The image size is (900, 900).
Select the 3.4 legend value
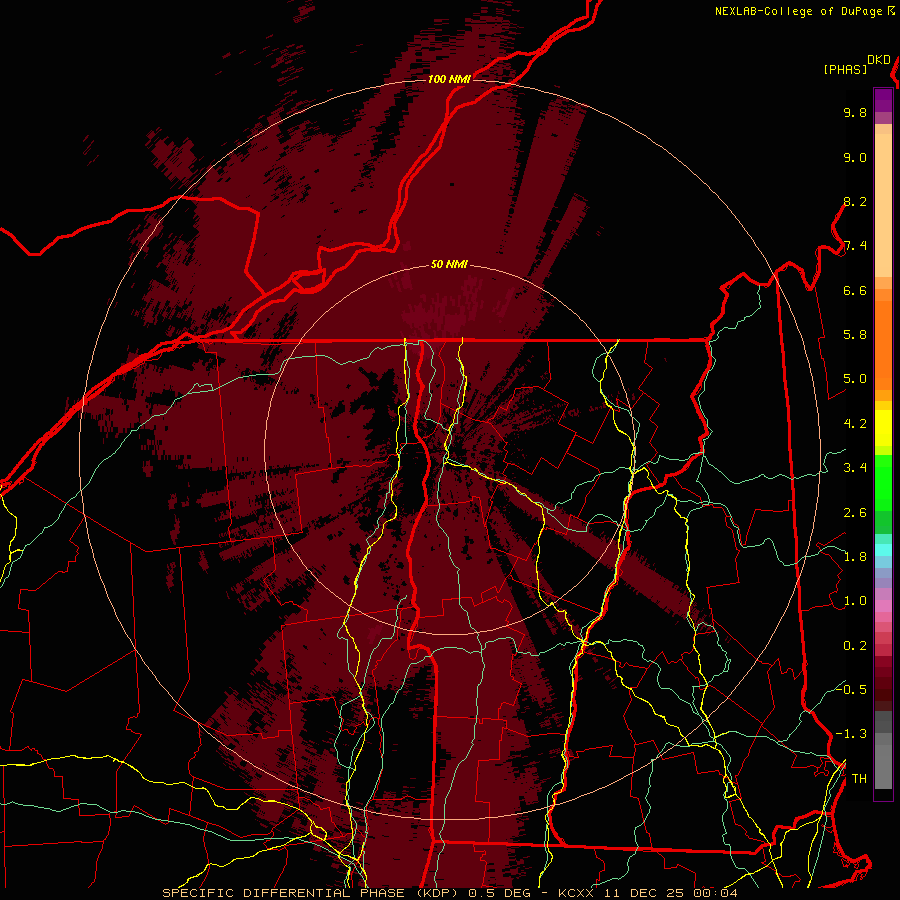tap(855, 468)
